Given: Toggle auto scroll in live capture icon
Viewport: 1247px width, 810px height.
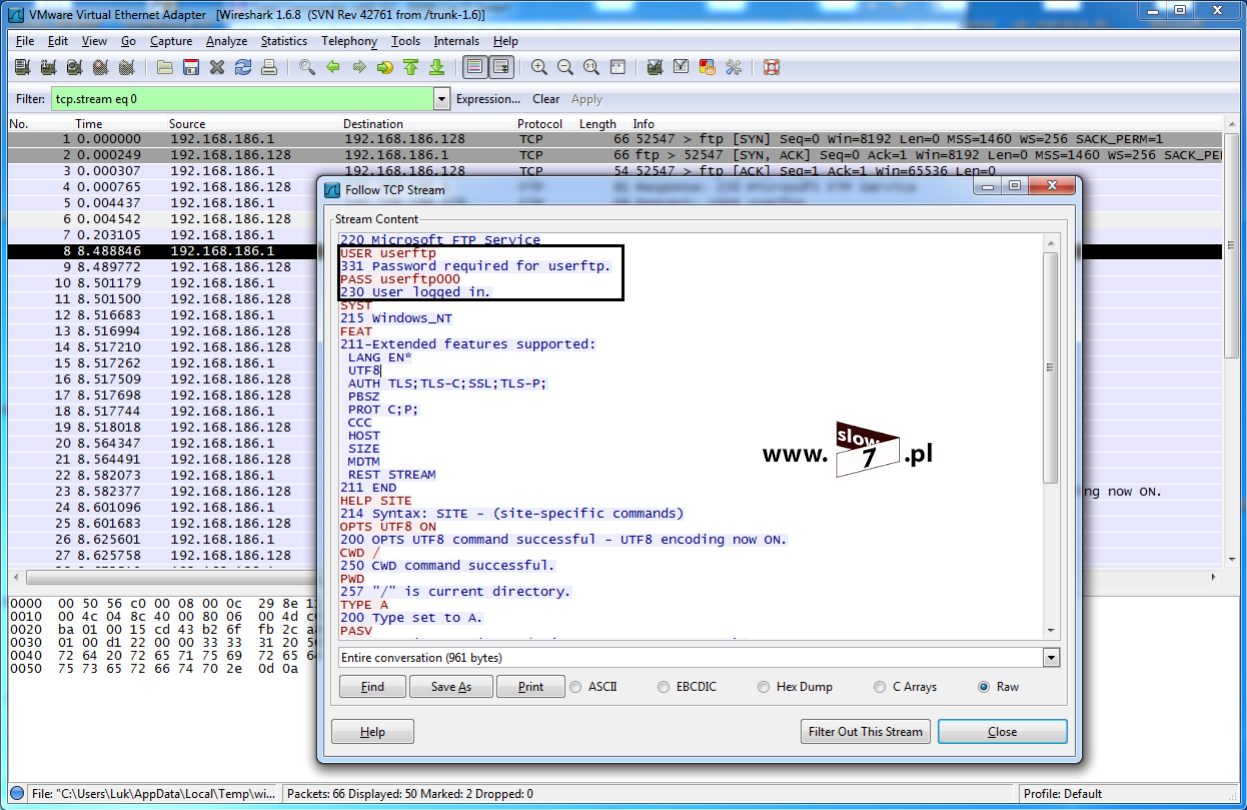Looking at the screenshot, I should click(x=501, y=67).
